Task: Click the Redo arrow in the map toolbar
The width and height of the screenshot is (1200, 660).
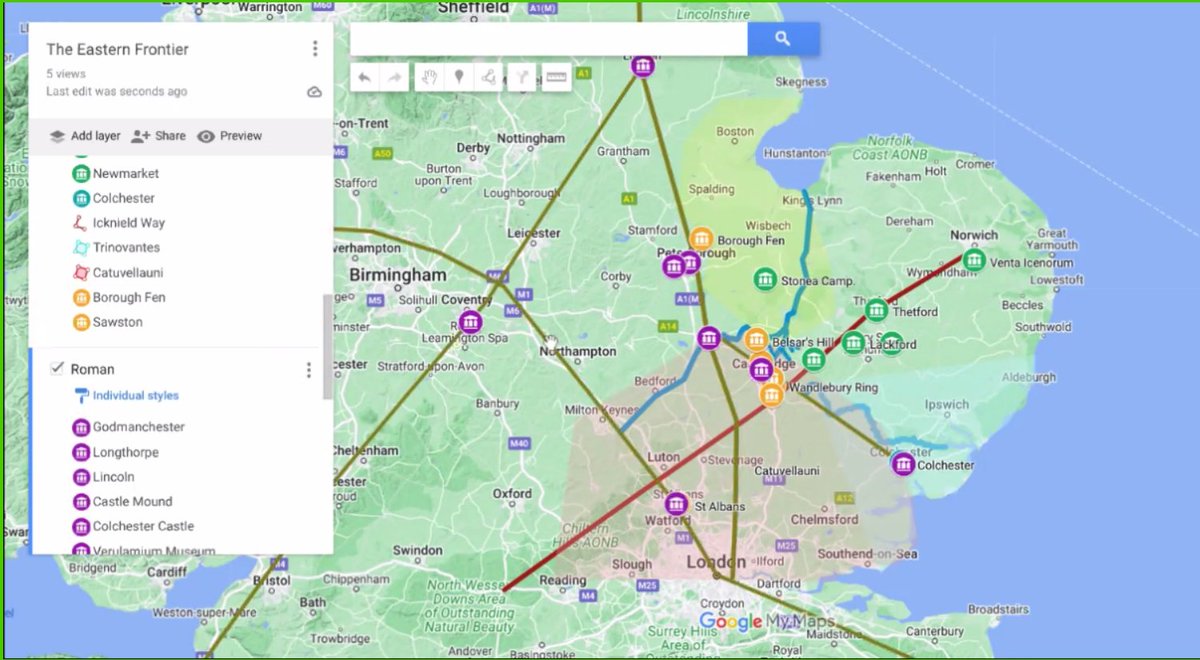Action: pos(394,77)
